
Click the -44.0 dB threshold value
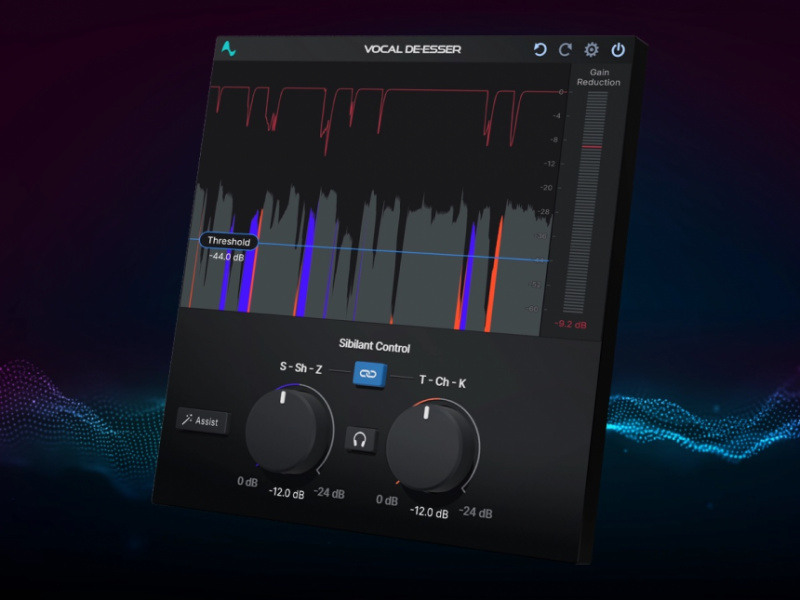coord(227,257)
